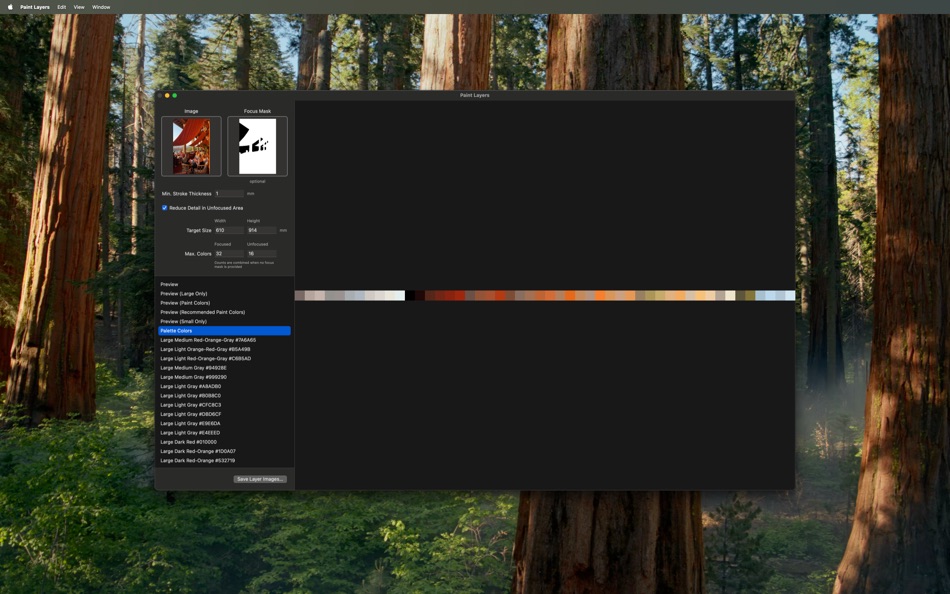Click the pure black swatch in palette strip
The width and height of the screenshot is (950, 594).
410,295
